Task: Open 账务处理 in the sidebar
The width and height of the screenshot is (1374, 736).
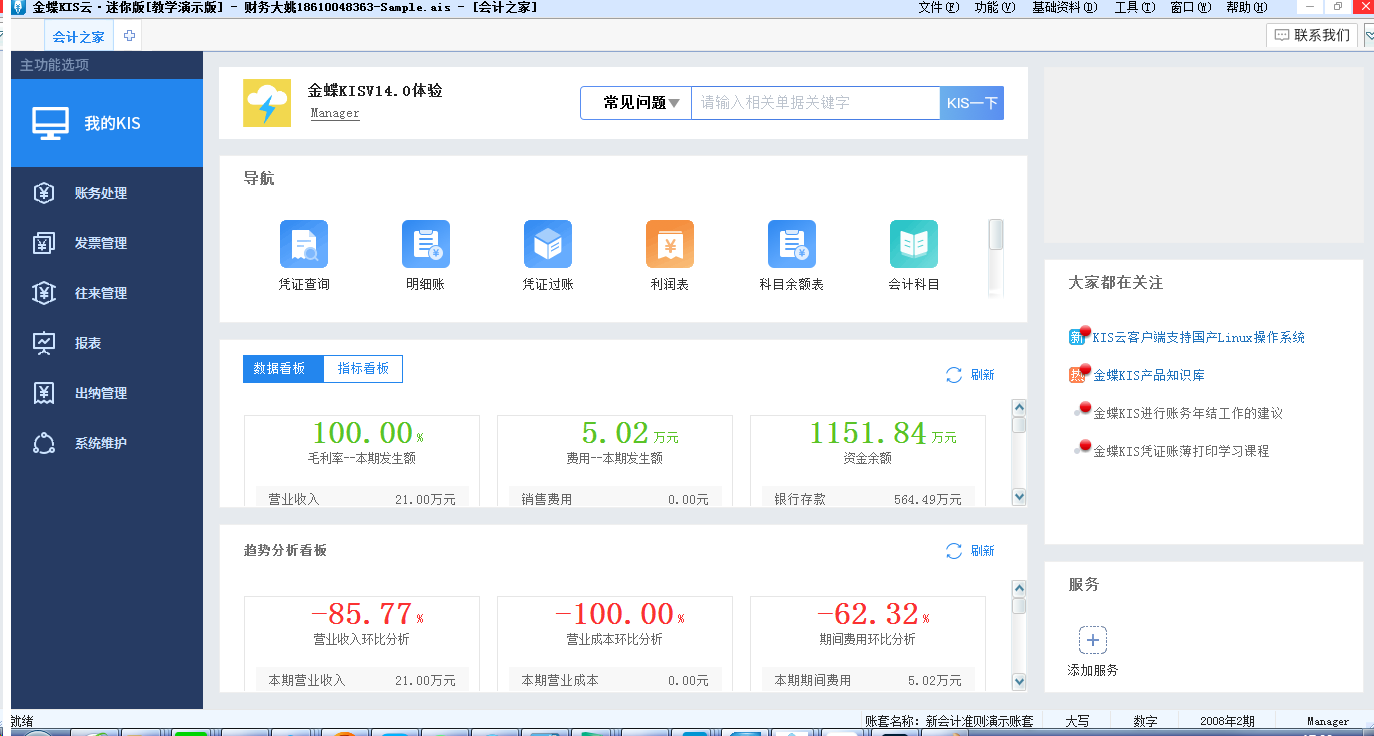Action: (x=100, y=193)
